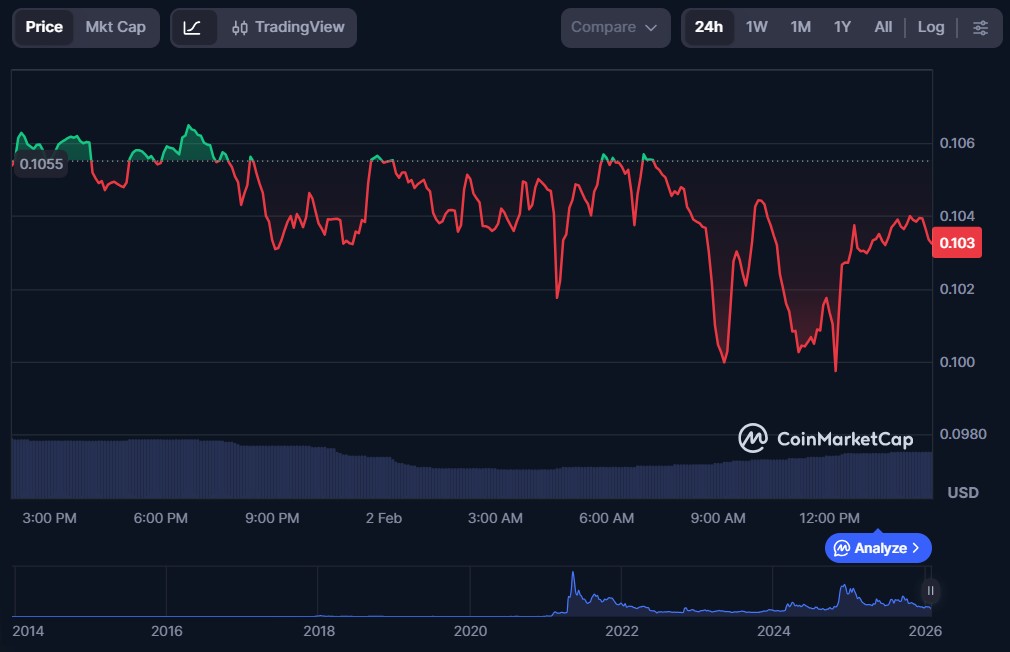This screenshot has height=652, width=1010.
Task: Switch to the line chart view icon
Action: pyautogui.click(x=192, y=28)
